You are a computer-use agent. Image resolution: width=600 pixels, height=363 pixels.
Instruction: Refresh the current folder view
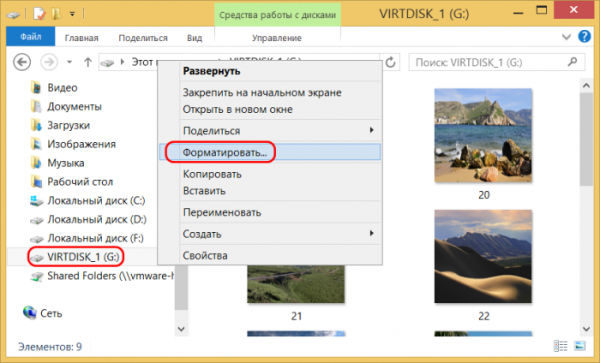pyautogui.click(x=390, y=62)
